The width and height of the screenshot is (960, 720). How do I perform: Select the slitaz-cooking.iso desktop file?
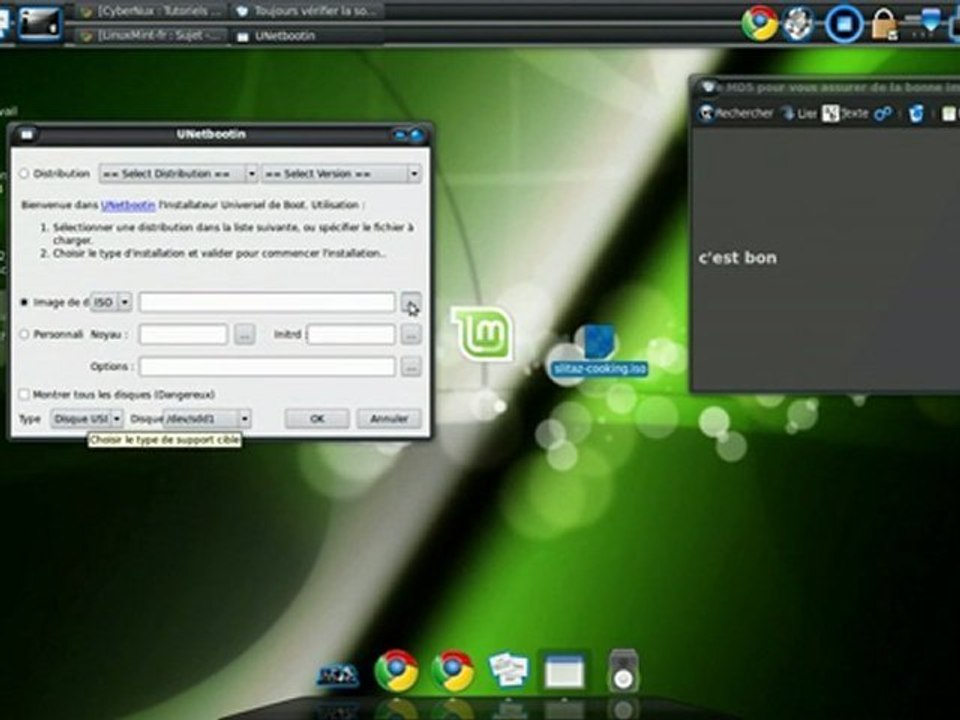pos(598,353)
